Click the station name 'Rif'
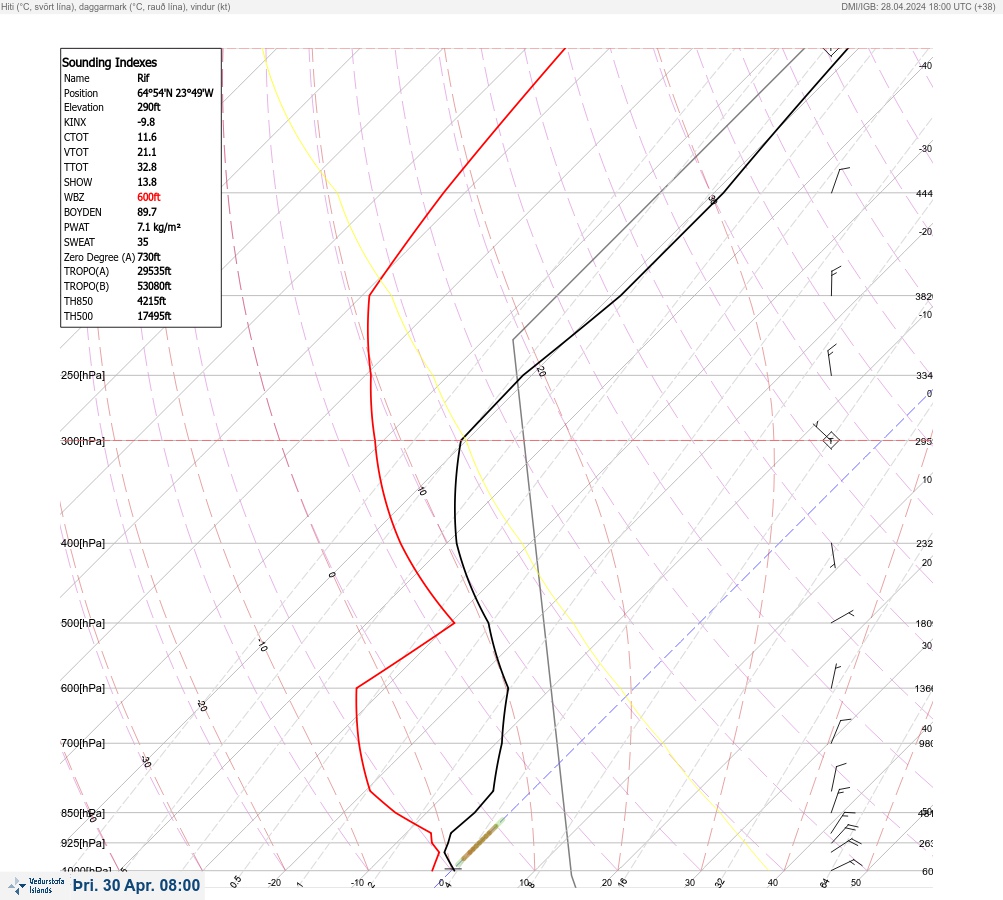The image size is (1003, 900). [143, 78]
